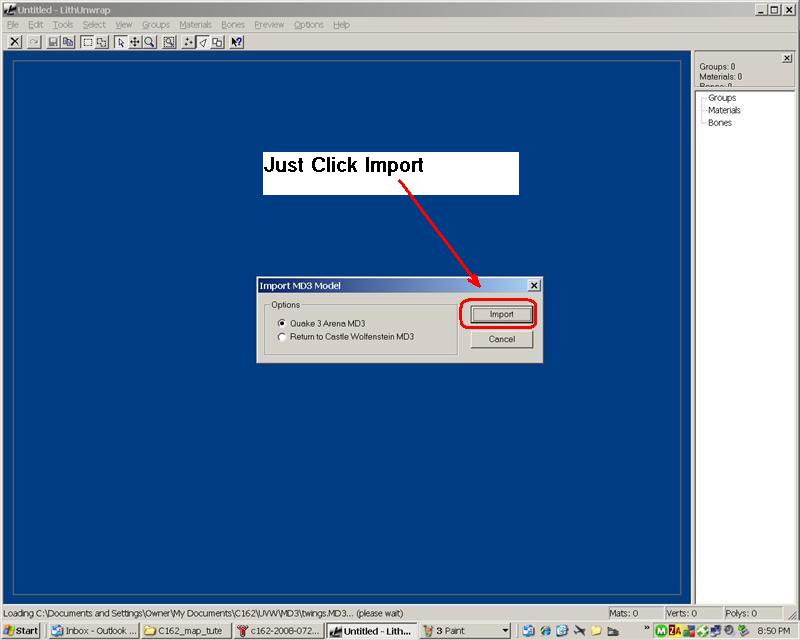Select the magnifying glass zoom tool
The width and height of the screenshot is (800, 640).
pos(149,42)
